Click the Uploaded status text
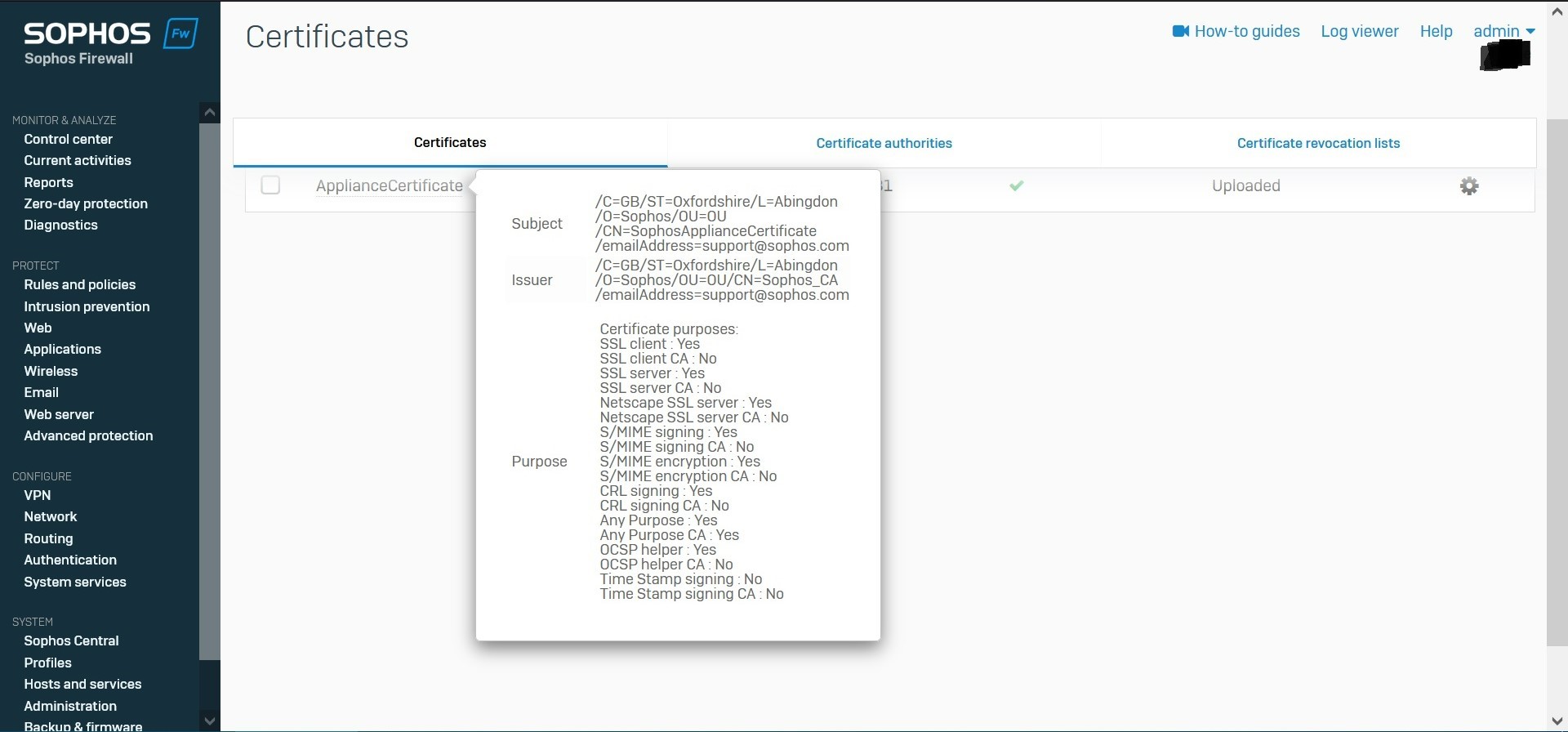 [1246, 185]
